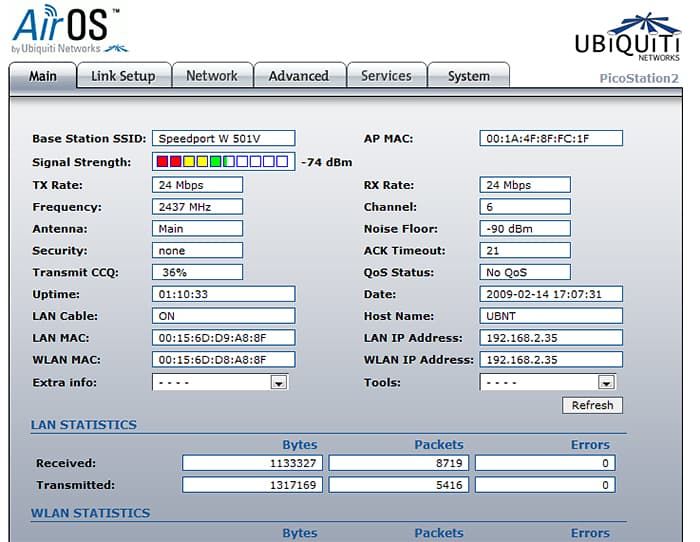Select the System tab
The width and height of the screenshot is (700, 542).
468,76
